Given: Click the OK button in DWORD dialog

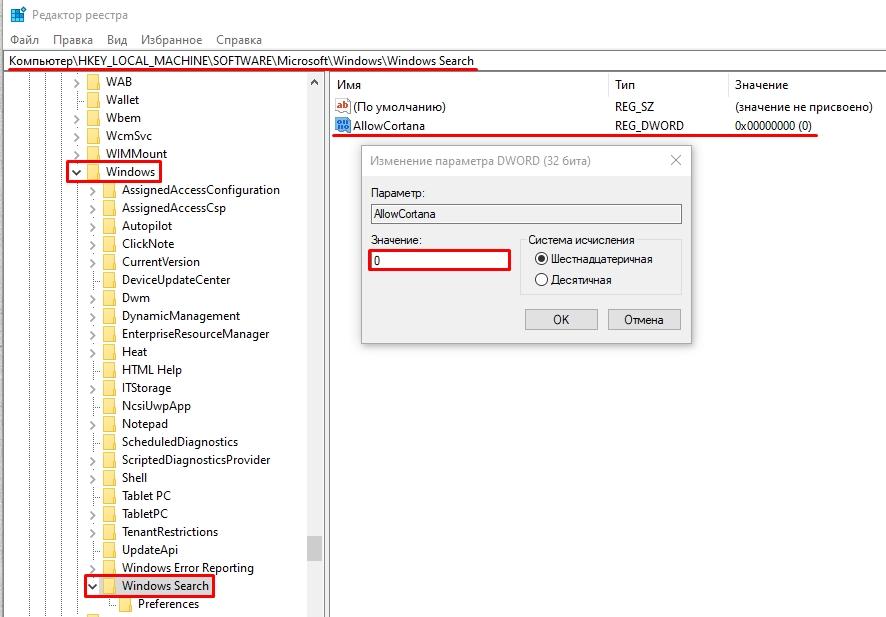Looking at the screenshot, I should tap(561, 319).
